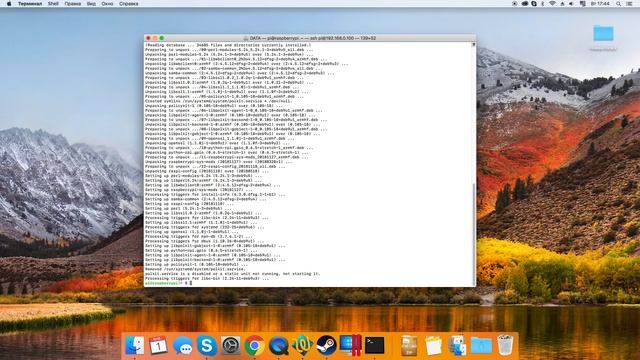Open the Apple menu

[x=9, y=4]
